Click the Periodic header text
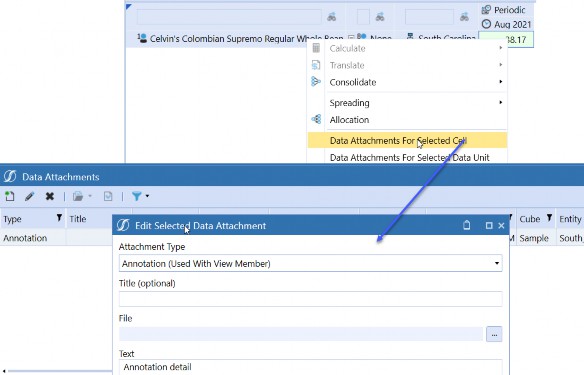 click(510, 10)
